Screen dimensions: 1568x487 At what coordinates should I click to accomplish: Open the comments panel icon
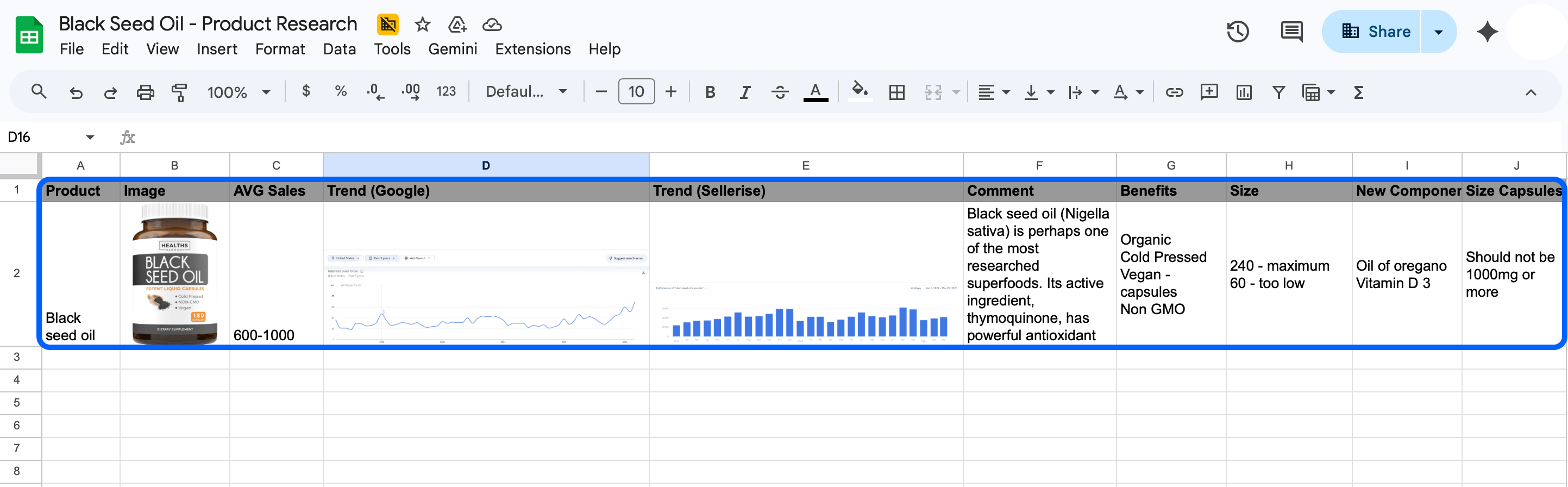pyautogui.click(x=1290, y=32)
